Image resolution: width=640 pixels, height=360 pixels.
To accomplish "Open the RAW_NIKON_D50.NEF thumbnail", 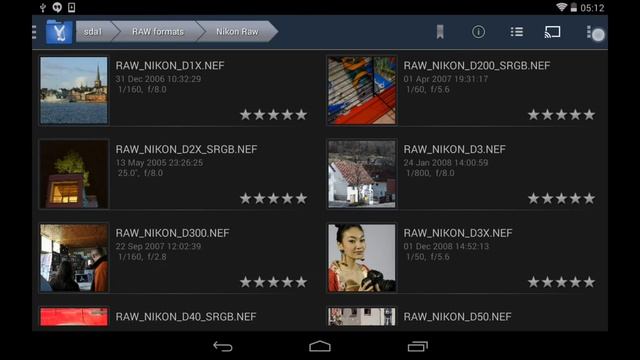I will point(362,317).
